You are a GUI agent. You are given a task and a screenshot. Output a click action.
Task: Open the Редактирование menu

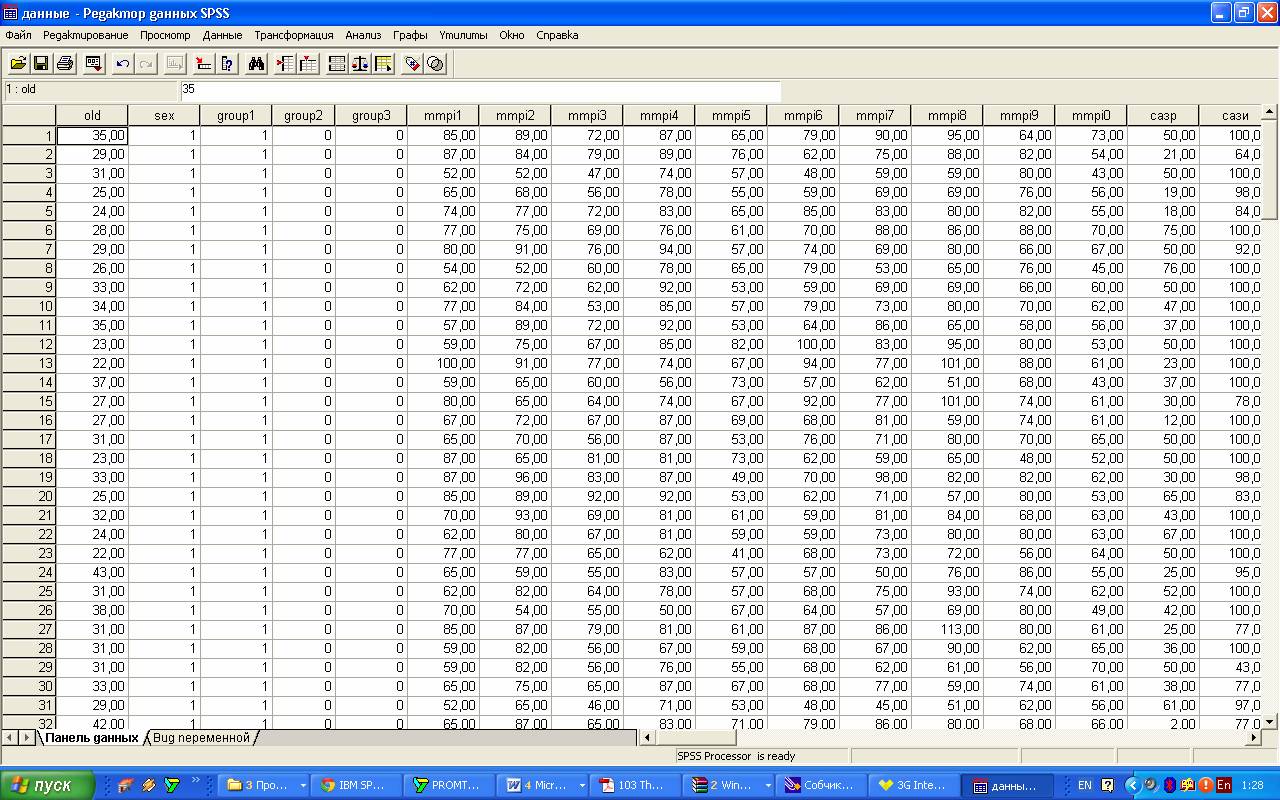[x=86, y=35]
